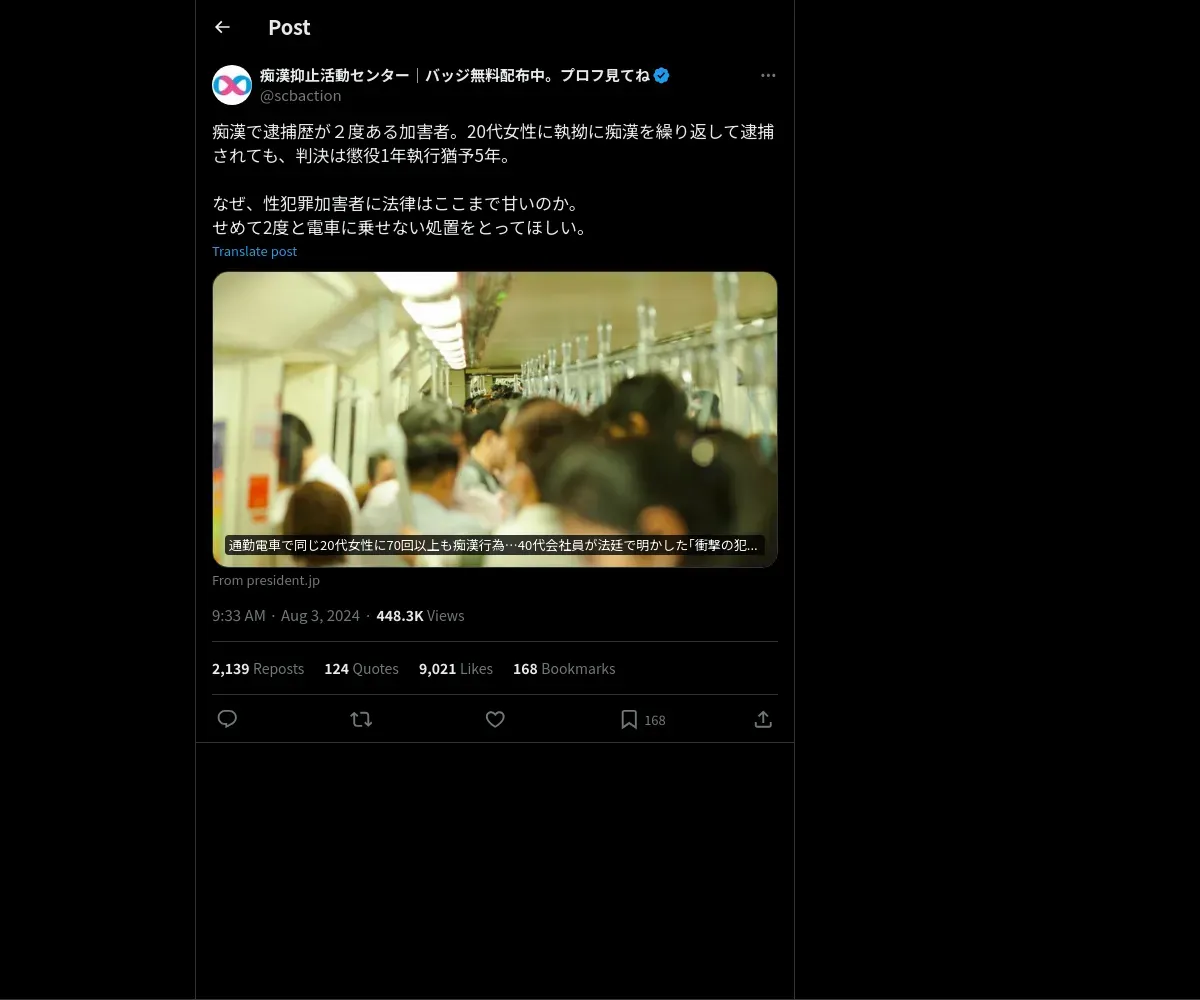Viewport: 1200px width, 1000px height.
Task: Open the account's profile avatar
Action: [x=232, y=85]
